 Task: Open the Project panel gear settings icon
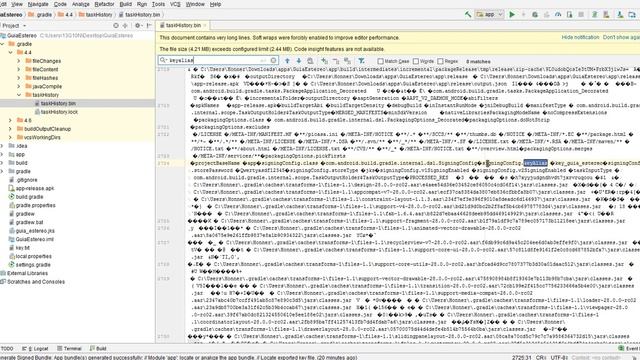138,25
